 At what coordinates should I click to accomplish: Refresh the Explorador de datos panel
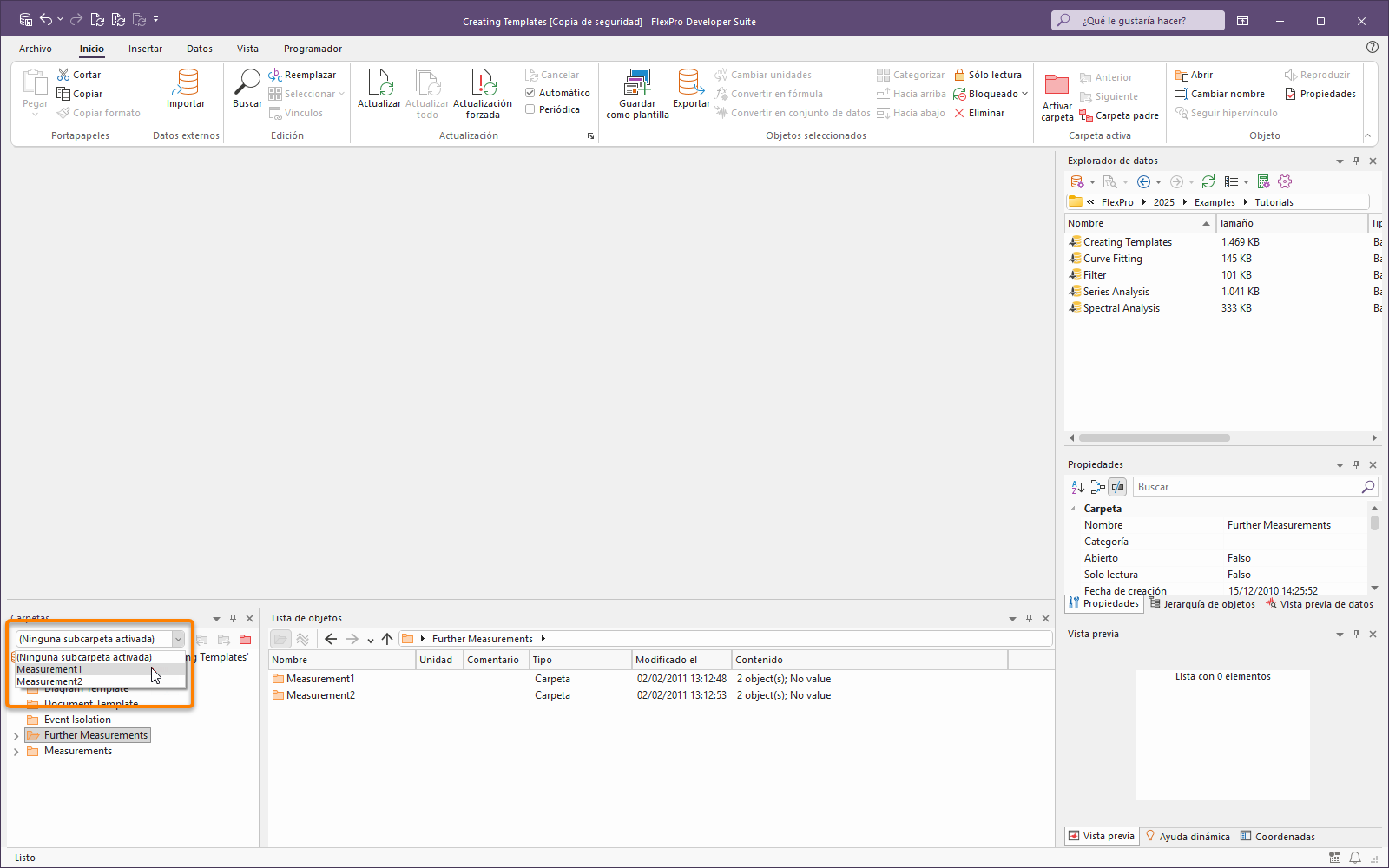point(1208,181)
